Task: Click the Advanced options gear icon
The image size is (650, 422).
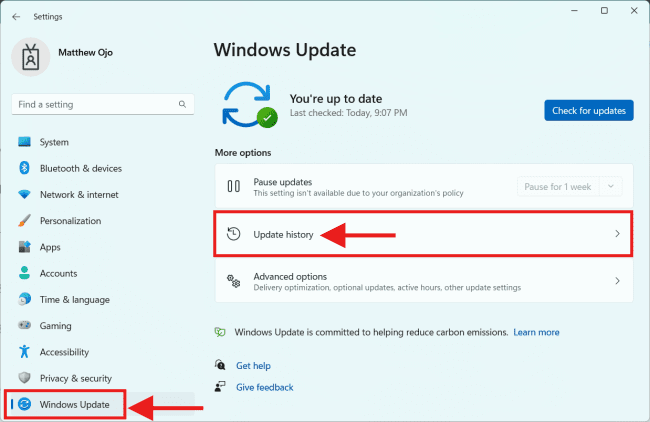Action: coord(233,281)
